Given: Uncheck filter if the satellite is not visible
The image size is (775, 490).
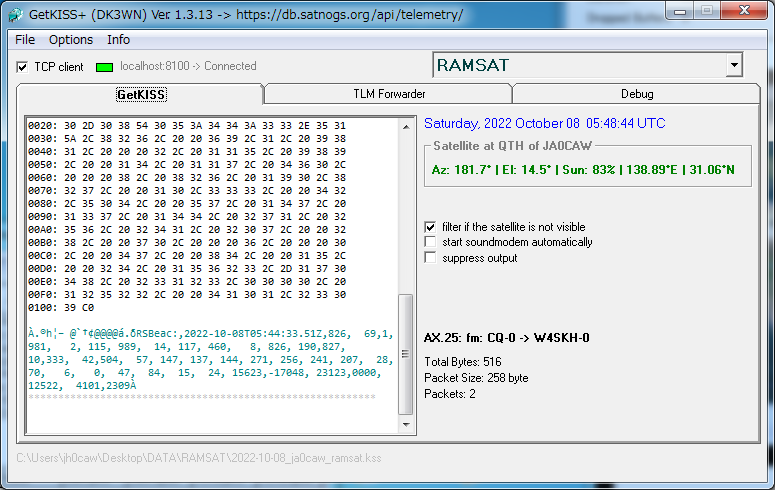Looking at the screenshot, I should pyautogui.click(x=431, y=227).
